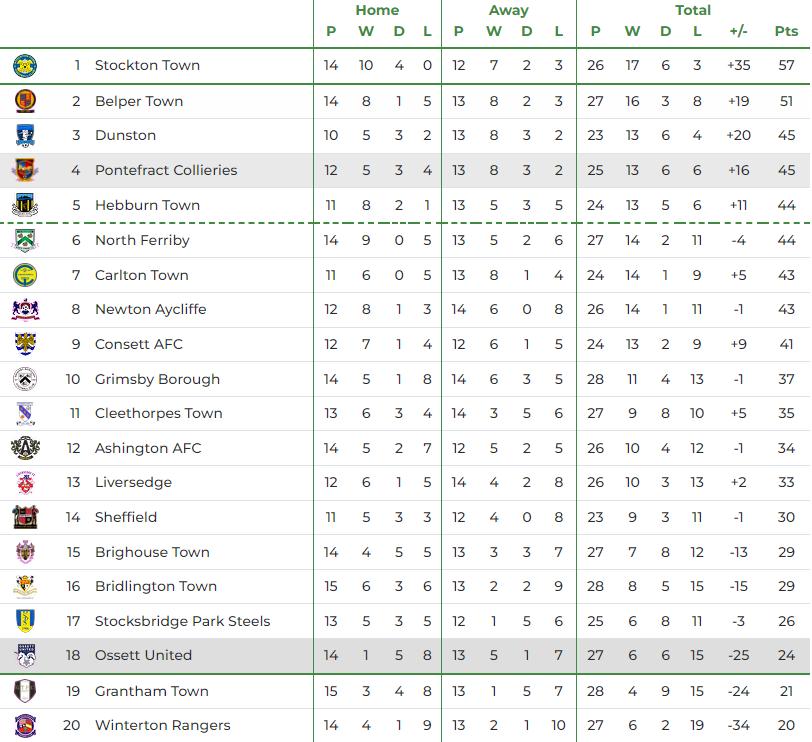Click the Consett AFC crest
Image resolution: width=812 pixels, height=742 pixels.
click(x=25, y=345)
